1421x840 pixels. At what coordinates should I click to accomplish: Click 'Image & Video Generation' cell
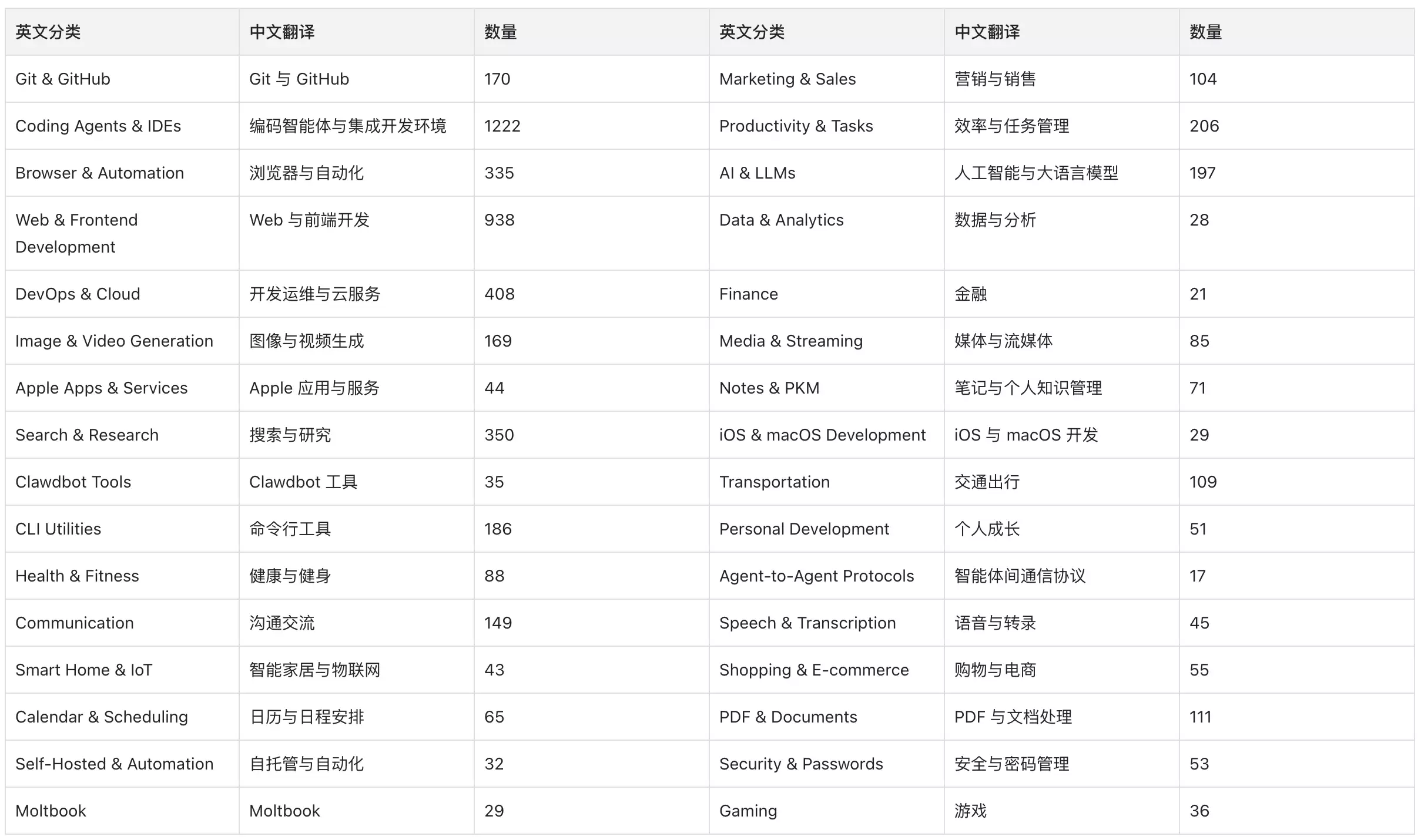[x=114, y=341]
